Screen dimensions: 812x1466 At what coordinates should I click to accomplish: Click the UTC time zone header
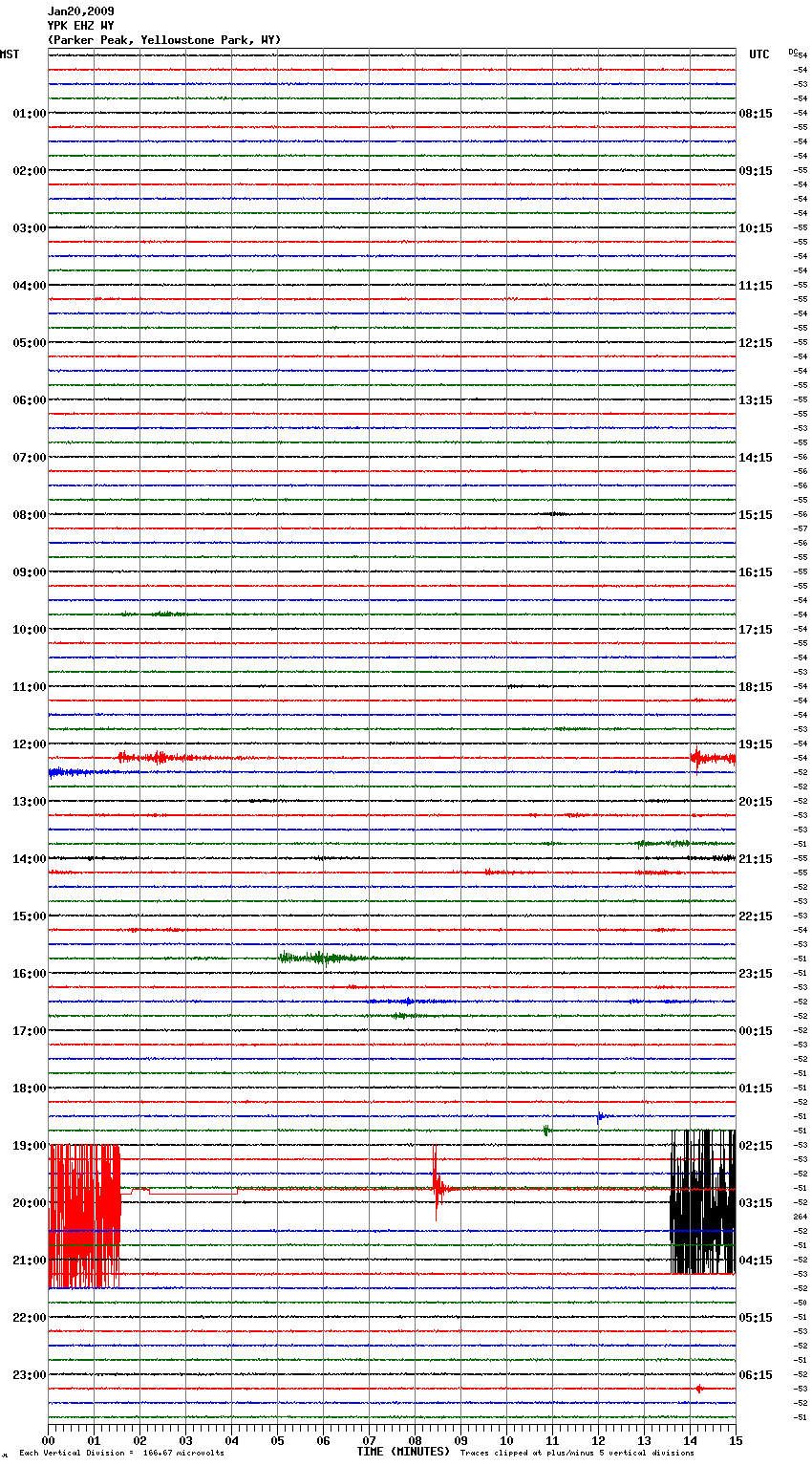coord(759,54)
